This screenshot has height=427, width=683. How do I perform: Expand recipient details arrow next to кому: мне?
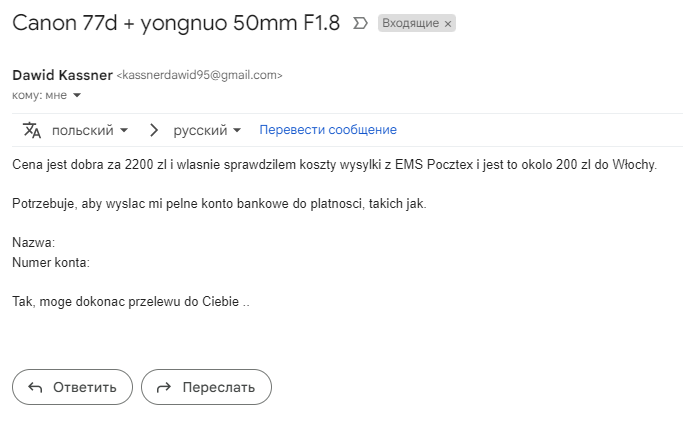(77, 95)
